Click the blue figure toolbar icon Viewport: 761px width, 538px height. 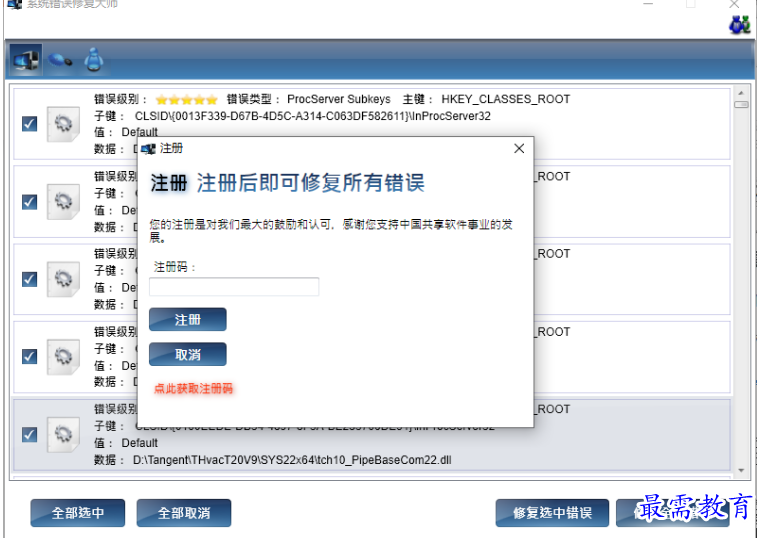(94, 60)
